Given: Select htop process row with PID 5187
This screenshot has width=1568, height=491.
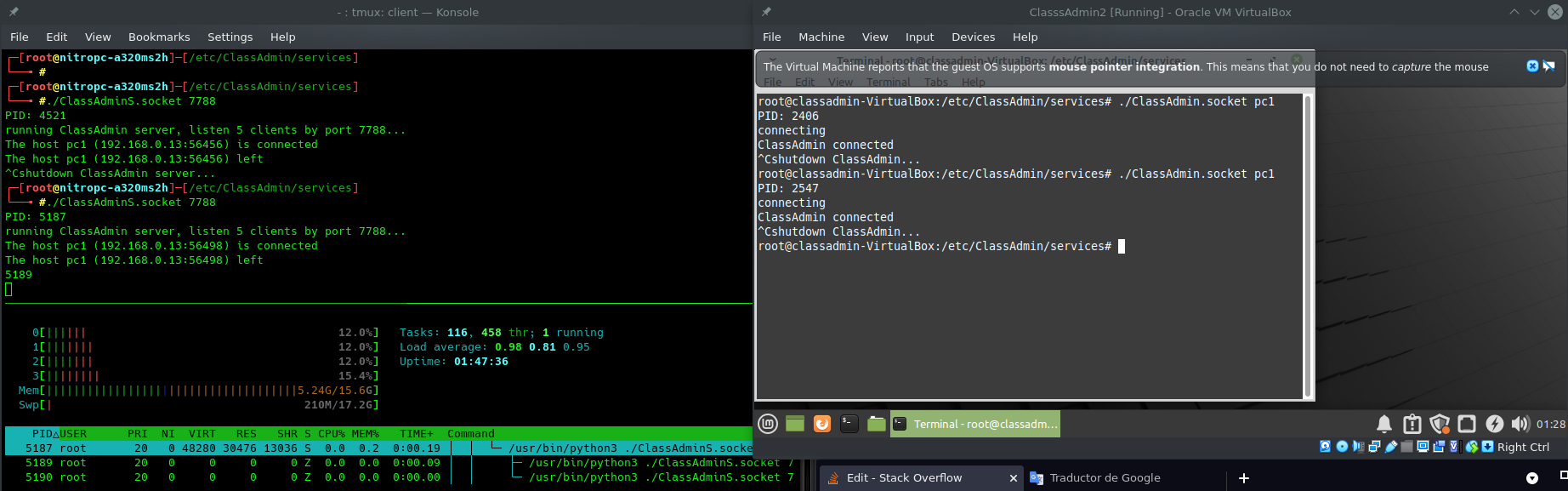Looking at the screenshot, I should click(378, 448).
